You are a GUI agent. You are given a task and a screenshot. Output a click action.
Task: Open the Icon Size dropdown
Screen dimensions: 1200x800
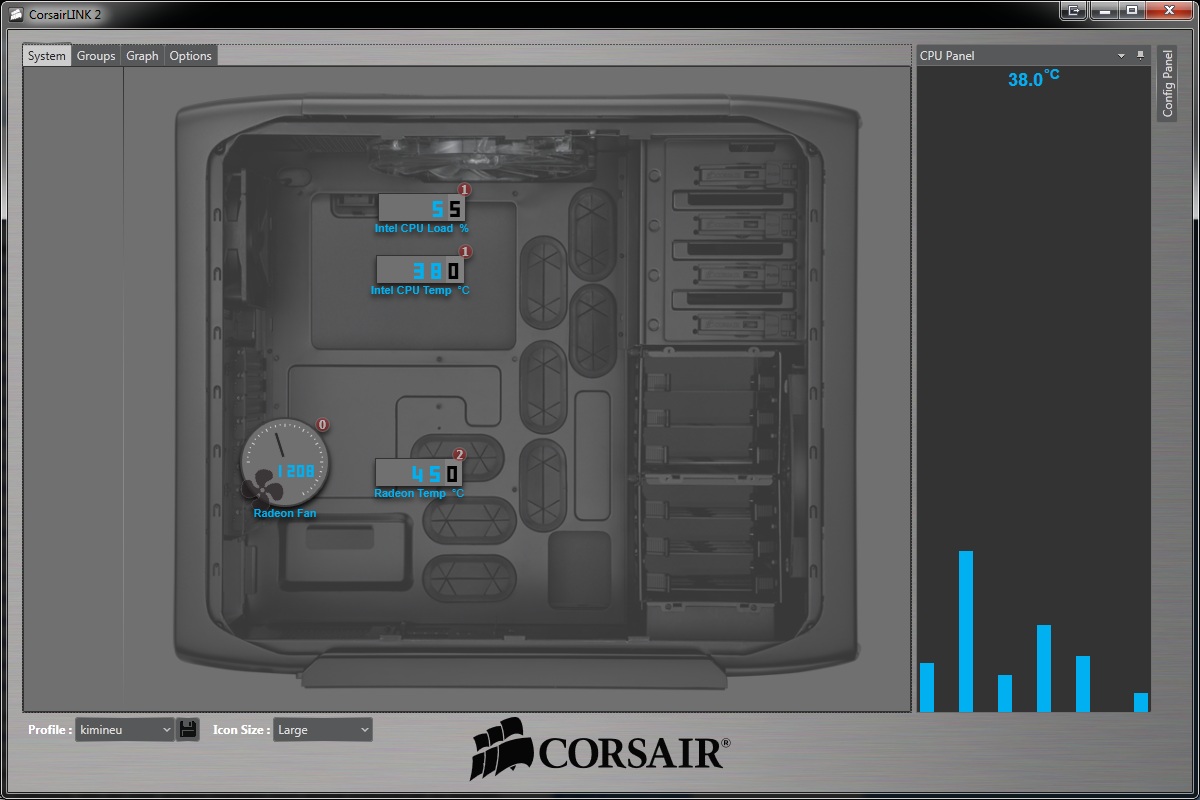coord(322,730)
